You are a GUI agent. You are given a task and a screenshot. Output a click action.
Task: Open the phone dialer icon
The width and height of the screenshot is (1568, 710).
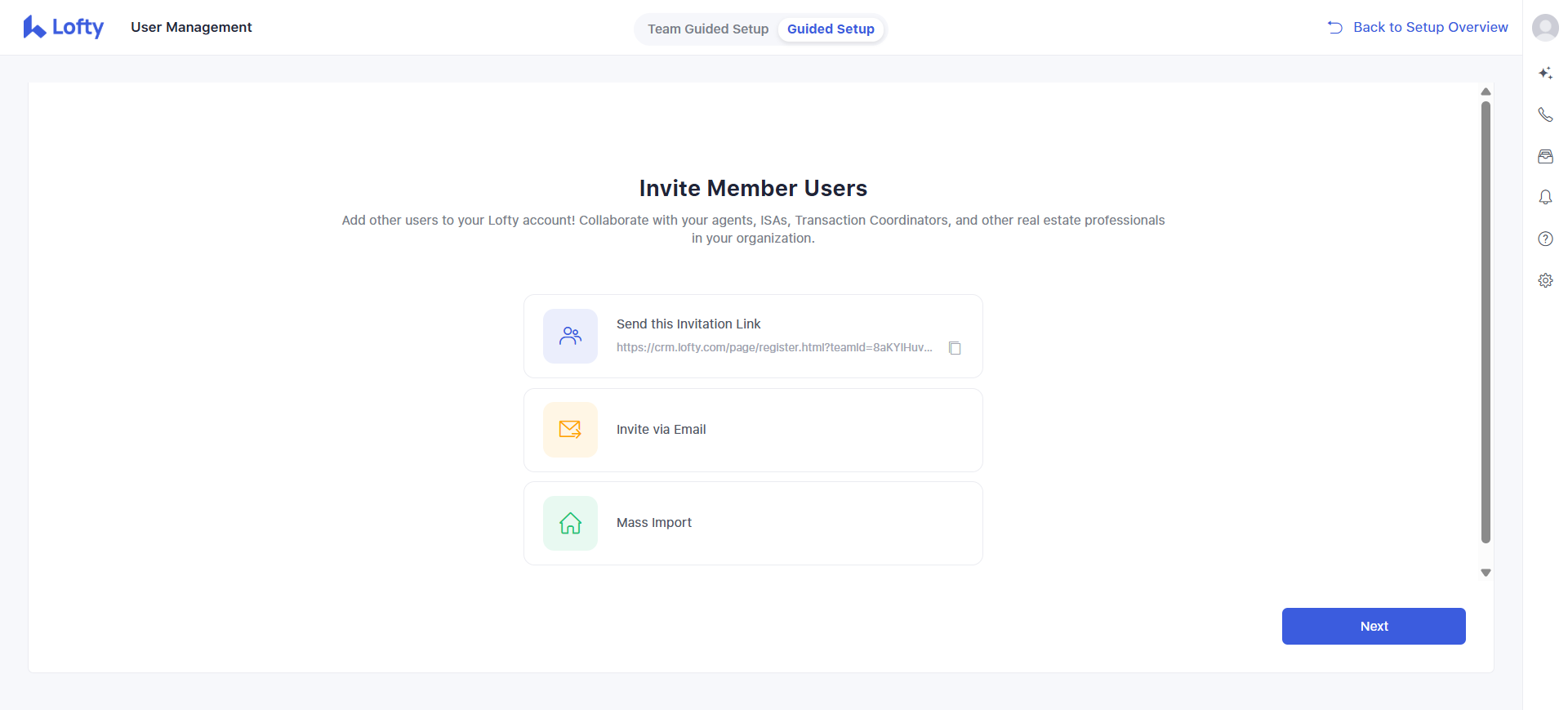[1545, 115]
